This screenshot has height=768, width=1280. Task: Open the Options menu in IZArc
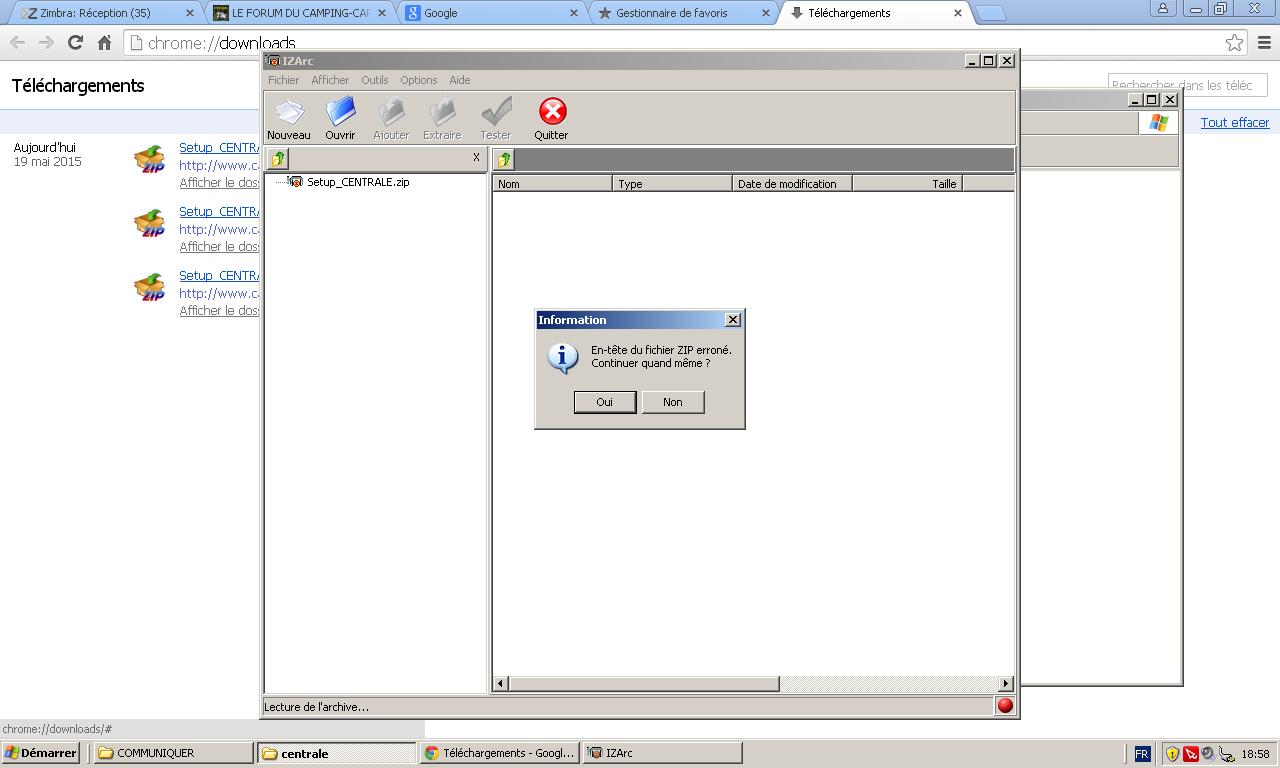coord(419,80)
